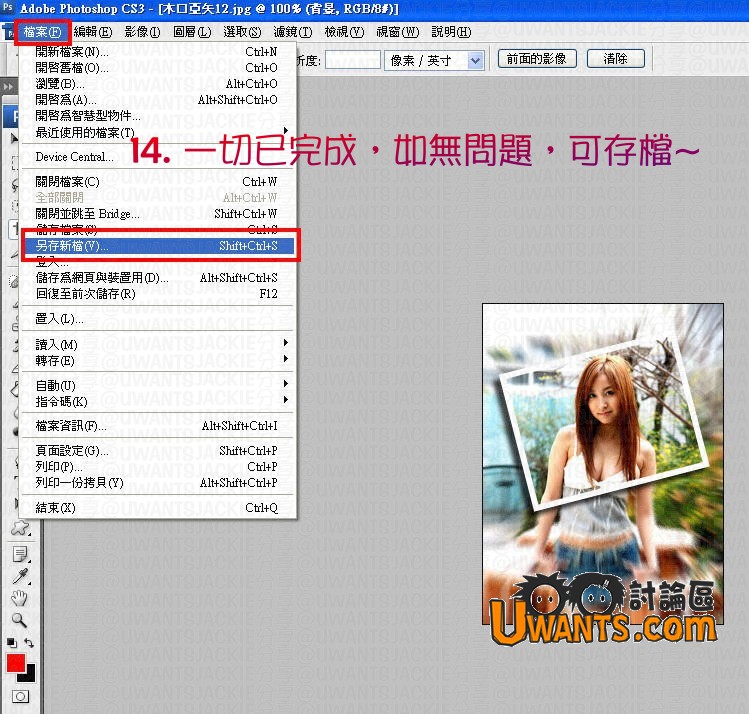Viewport: 749px width, 714px height.
Task: Expand the 轉存(E) submenu
Action: pos(157,360)
